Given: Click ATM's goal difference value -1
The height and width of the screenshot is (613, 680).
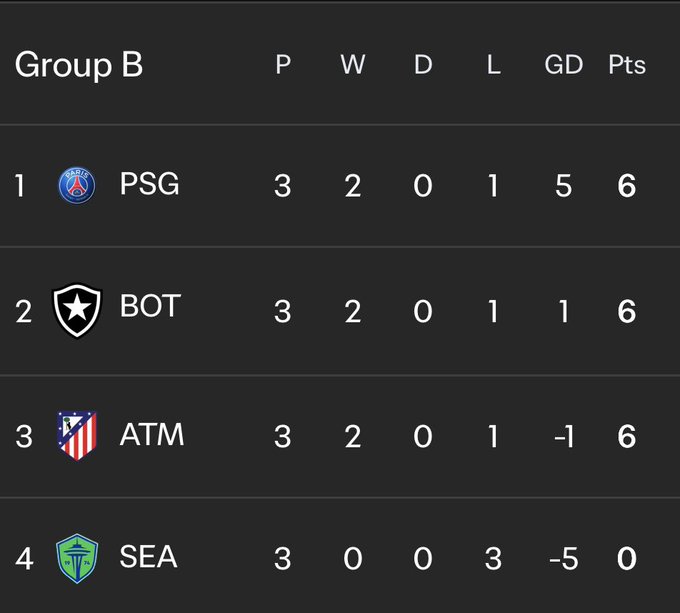Looking at the screenshot, I should 564,436.
